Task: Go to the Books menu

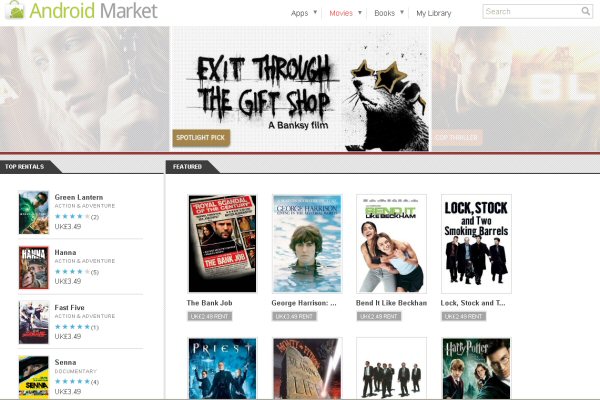Action: pyautogui.click(x=384, y=13)
